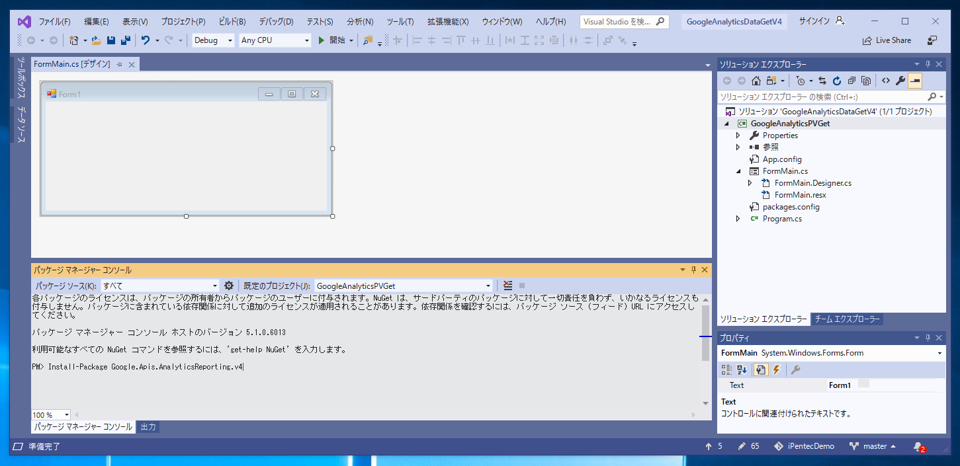Click the iPentecDemo repository in status bar

[805, 446]
